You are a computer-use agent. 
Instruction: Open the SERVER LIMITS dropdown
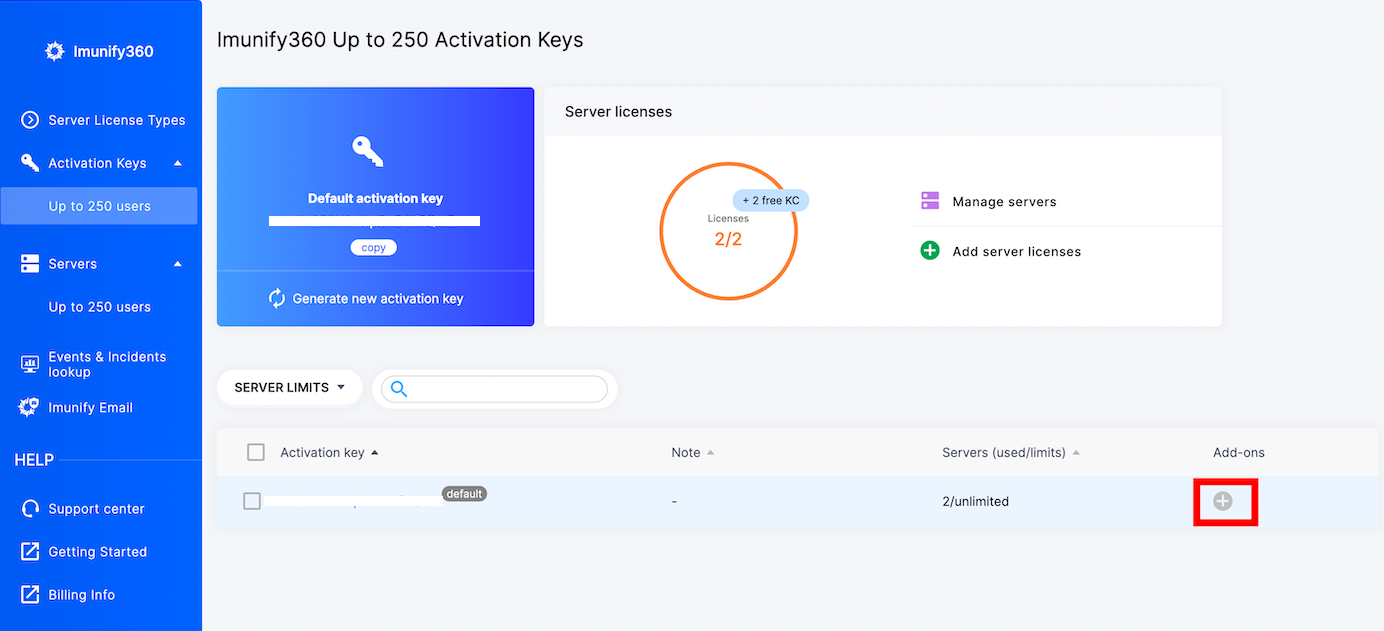289,387
